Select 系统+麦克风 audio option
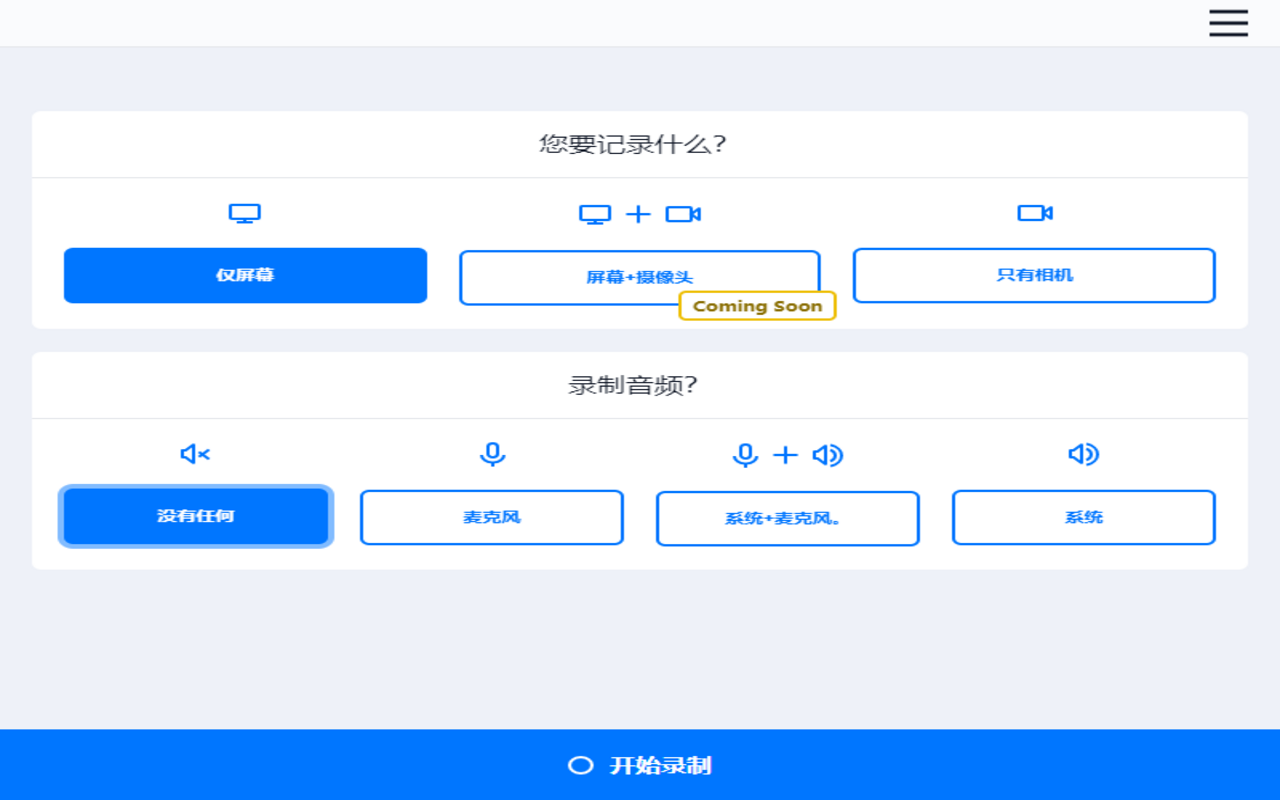Viewport: 1280px width, 800px height. coord(788,518)
